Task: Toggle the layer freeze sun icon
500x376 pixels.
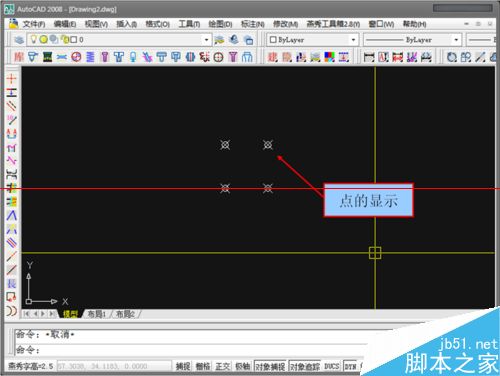Action: click(44, 40)
